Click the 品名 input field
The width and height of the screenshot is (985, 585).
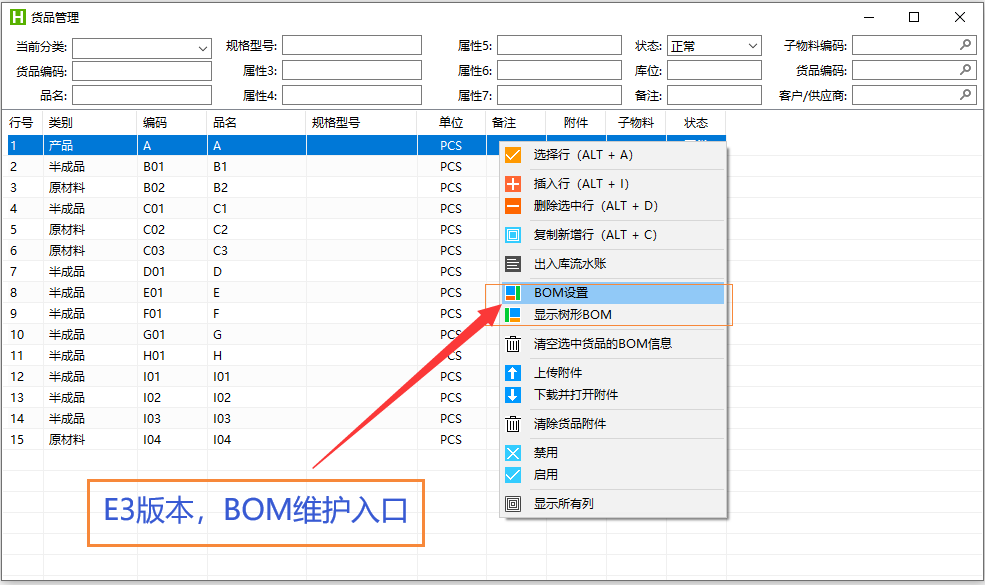click(142, 95)
